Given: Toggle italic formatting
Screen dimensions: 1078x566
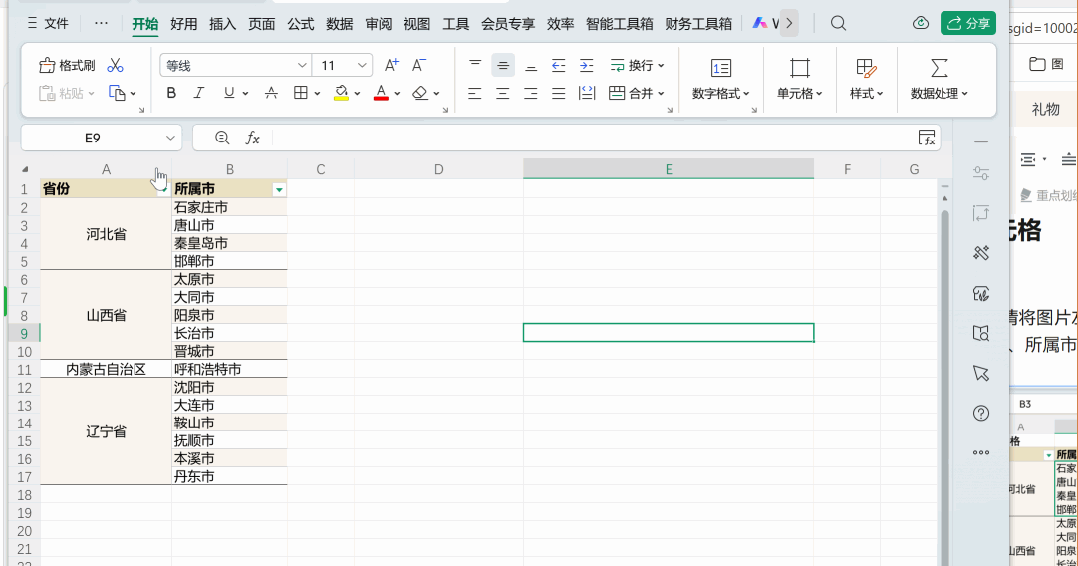Looking at the screenshot, I should pos(199,93).
